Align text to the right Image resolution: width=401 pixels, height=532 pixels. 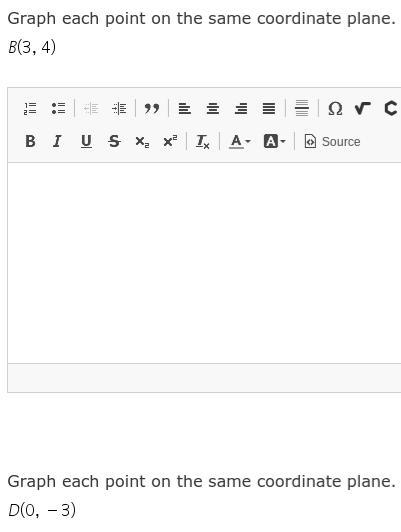[x=241, y=109]
